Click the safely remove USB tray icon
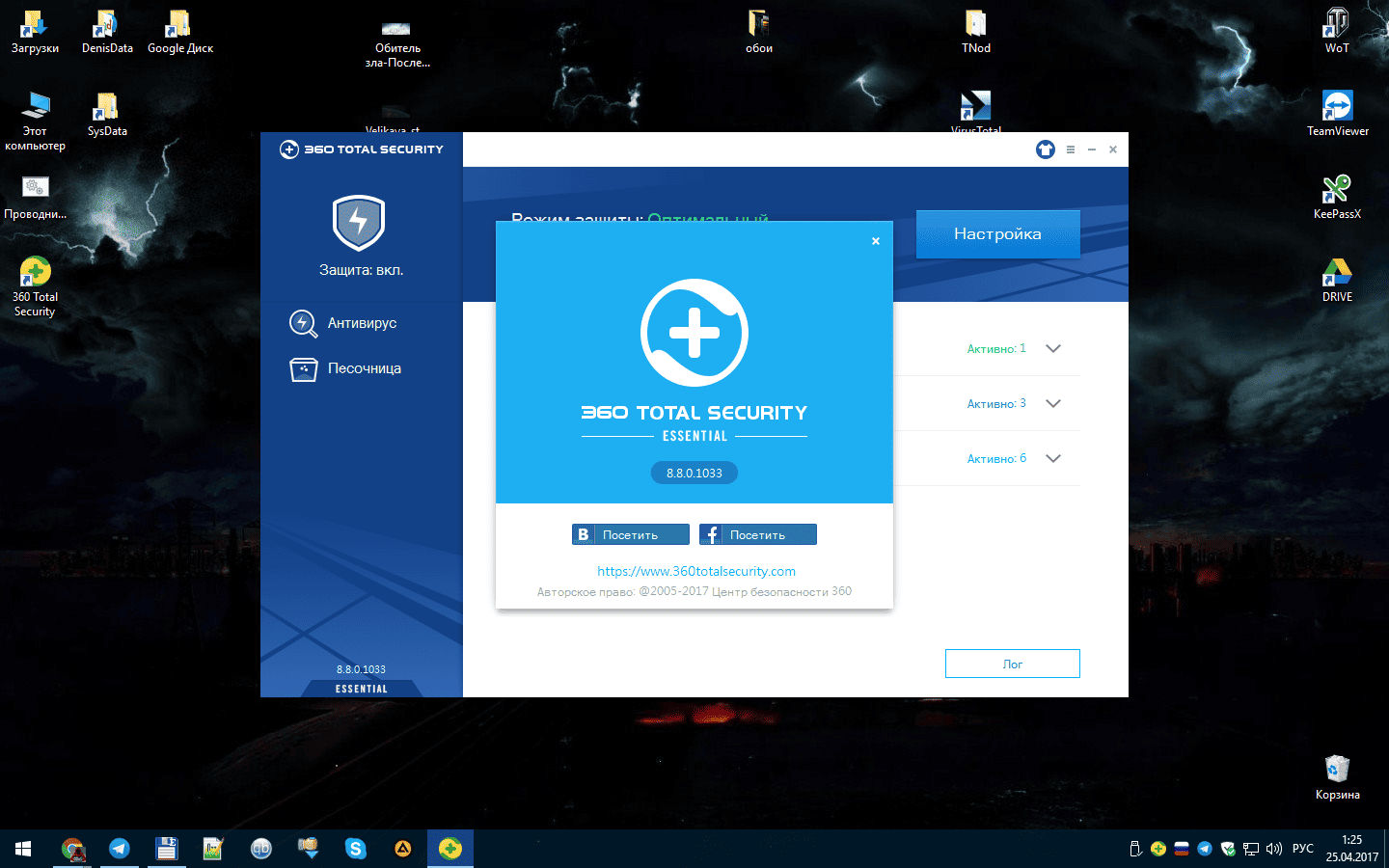This screenshot has width=1389, height=868. (x=1135, y=849)
